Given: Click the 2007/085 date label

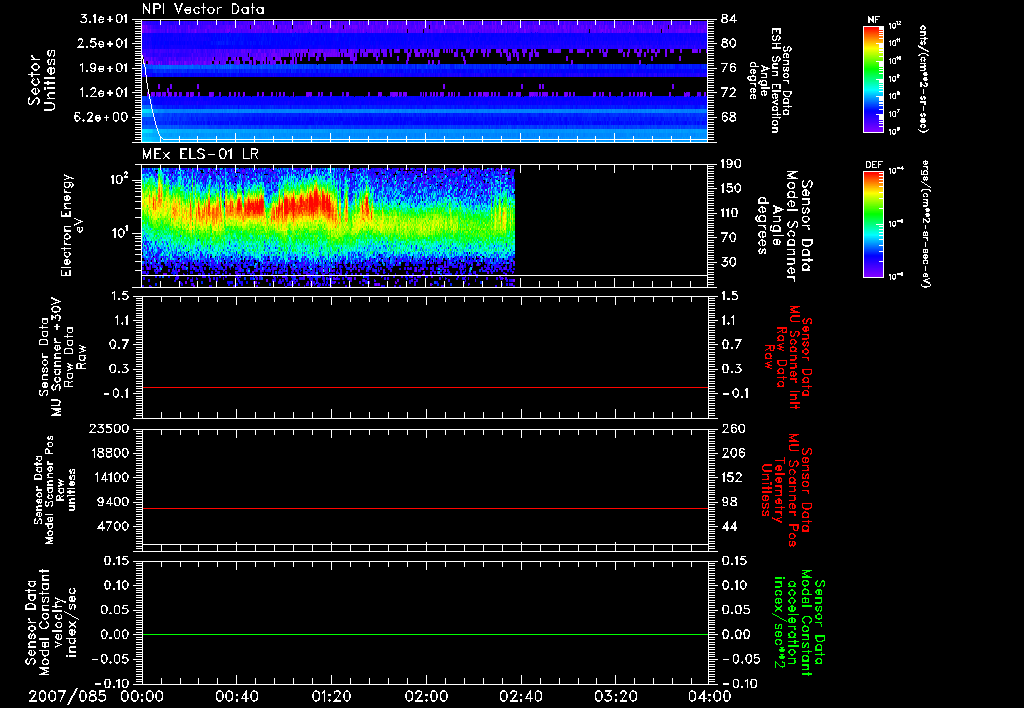Looking at the screenshot, I should click(67, 696).
